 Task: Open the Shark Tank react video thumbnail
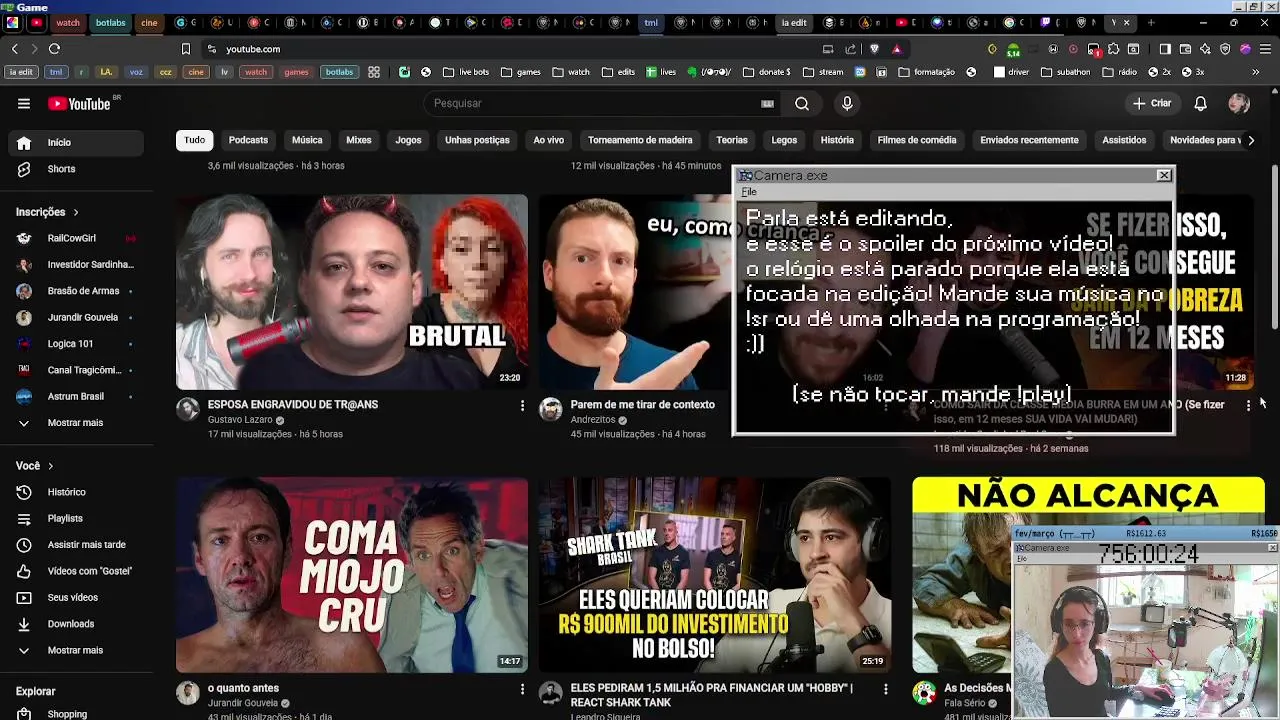pos(714,575)
